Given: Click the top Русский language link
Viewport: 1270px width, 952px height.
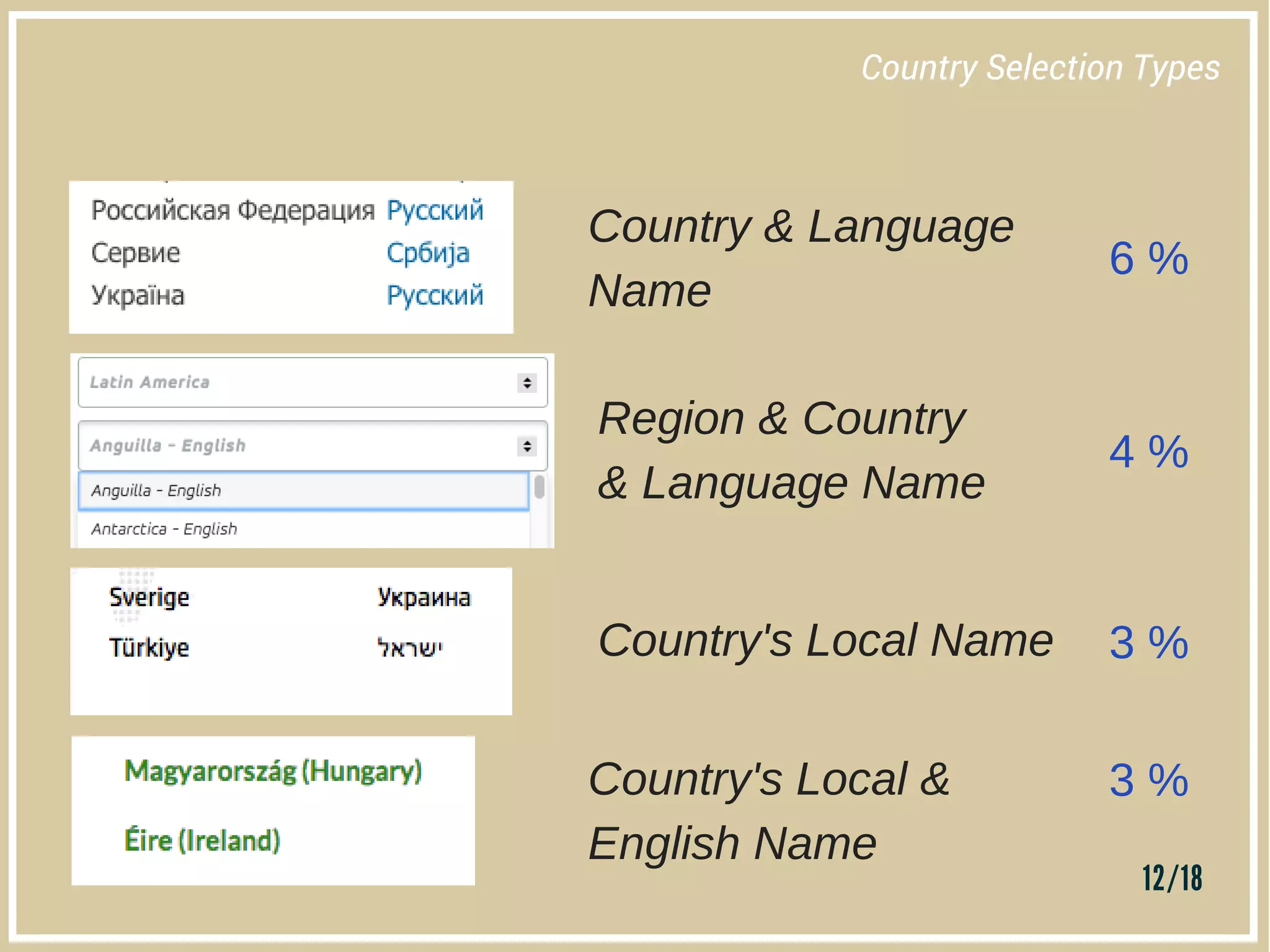Looking at the screenshot, I should click(x=435, y=211).
